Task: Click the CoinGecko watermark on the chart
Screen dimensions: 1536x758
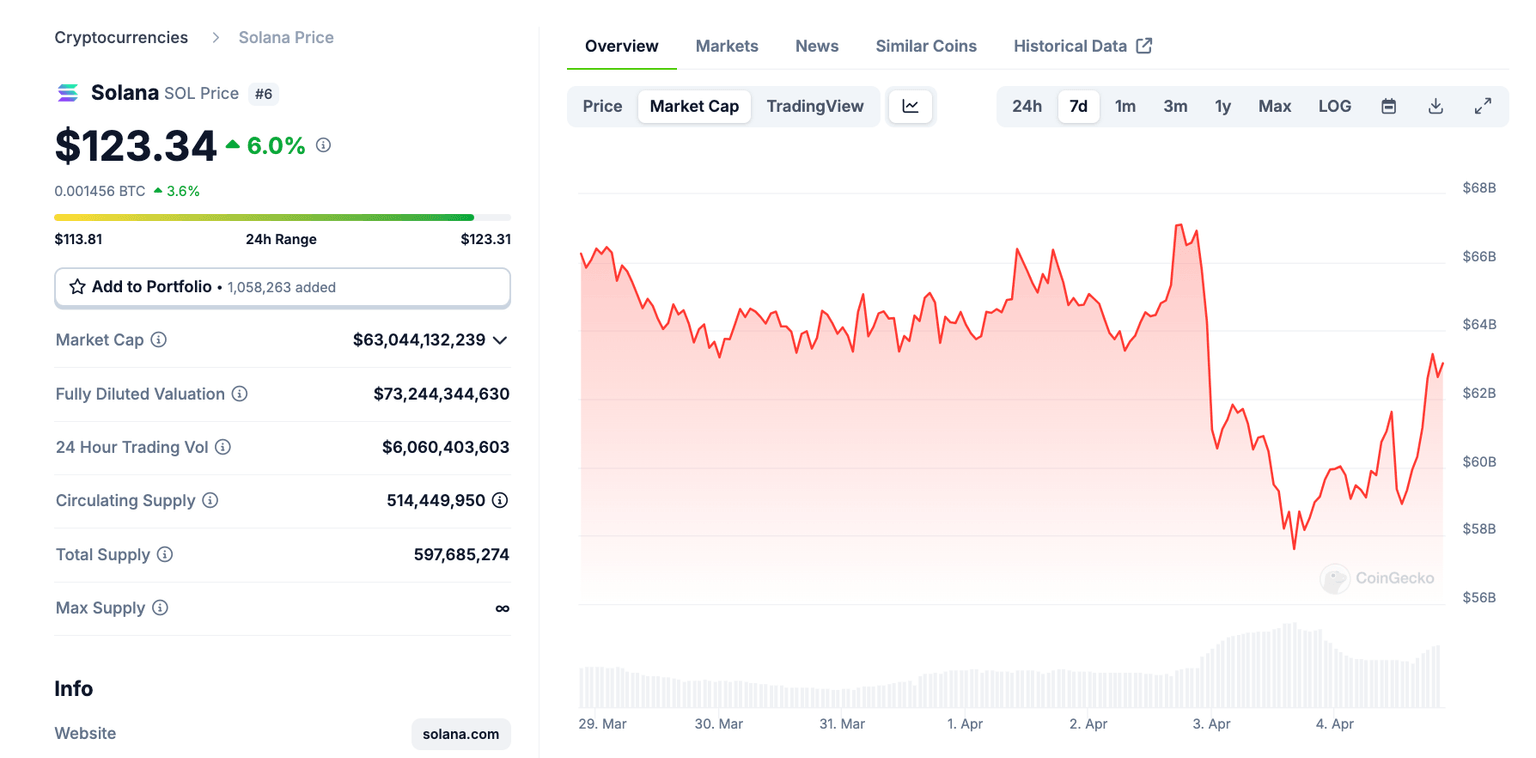Action: [x=1378, y=578]
